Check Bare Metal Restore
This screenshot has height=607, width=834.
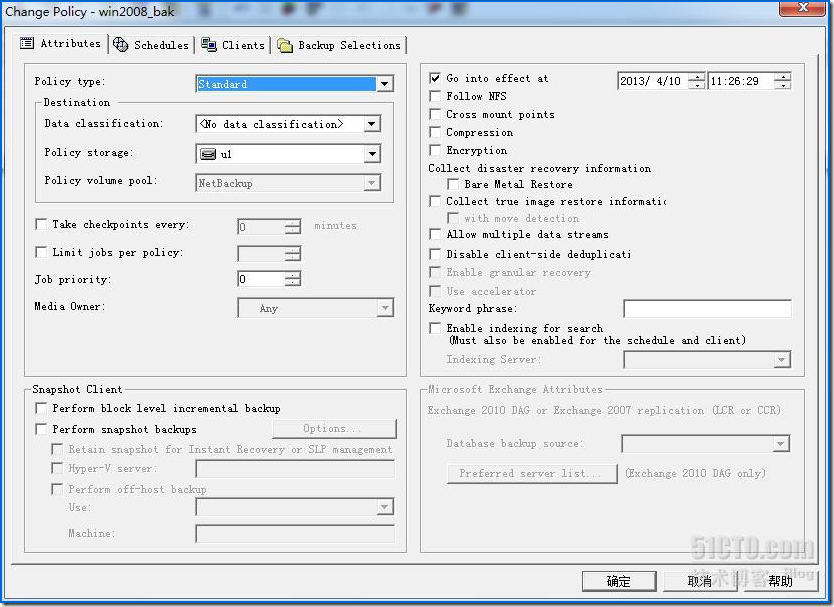[x=453, y=184]
